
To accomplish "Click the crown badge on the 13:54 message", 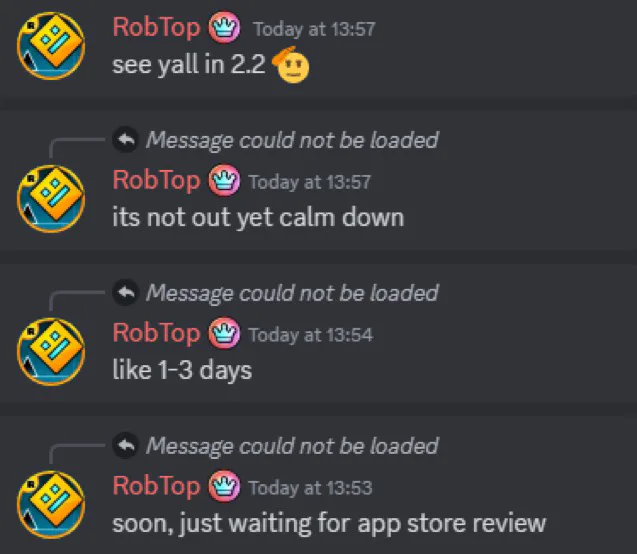I will [224, 333].
